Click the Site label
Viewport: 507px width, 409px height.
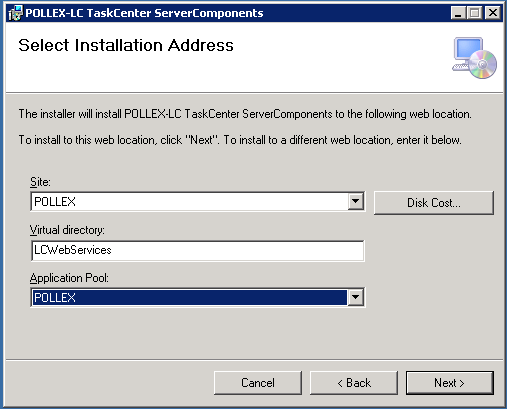[x=40, y=182]
